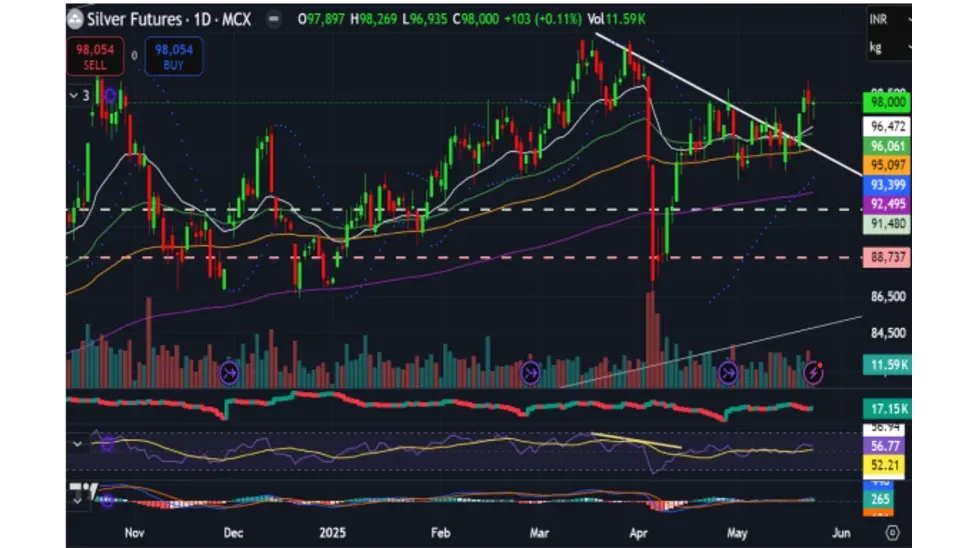Image resolution: width=974 pixels, height=548 pixels.
Task: Click the pink 88,737 price level label
Action: point(887,257)
